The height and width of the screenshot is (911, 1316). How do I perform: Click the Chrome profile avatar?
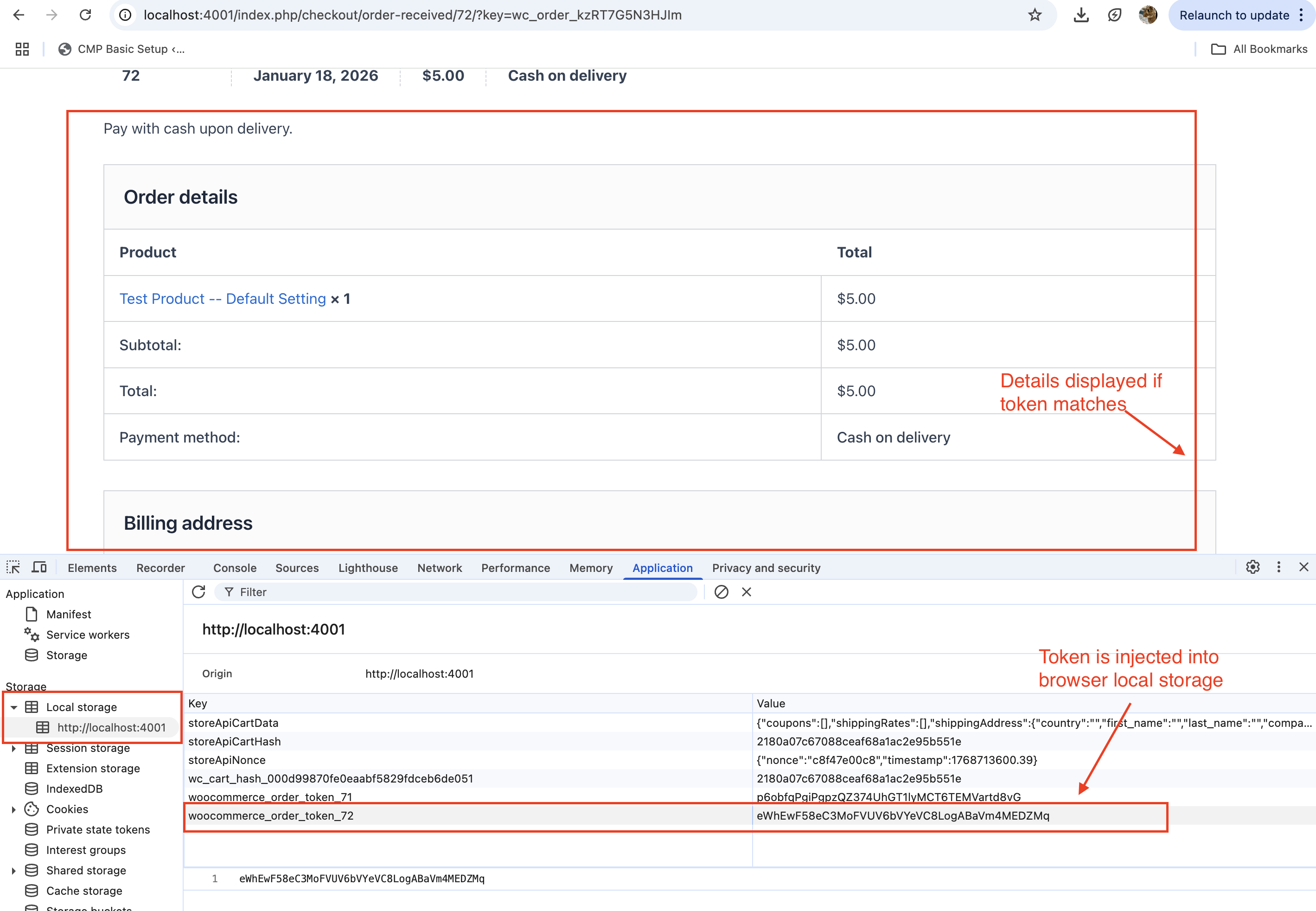pos(1148,15)
